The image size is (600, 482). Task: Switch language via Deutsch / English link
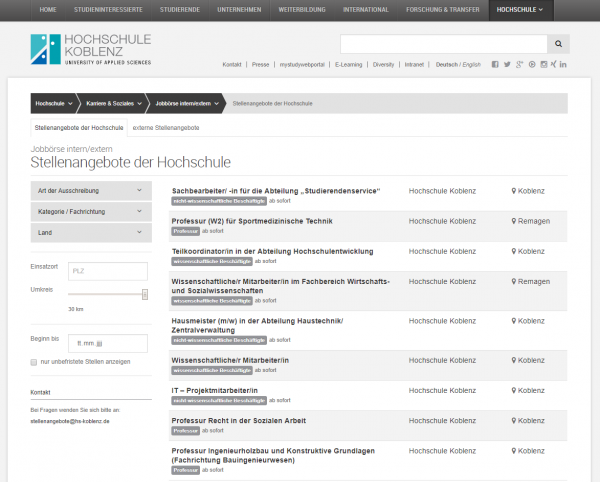click(x=458, y=65)
